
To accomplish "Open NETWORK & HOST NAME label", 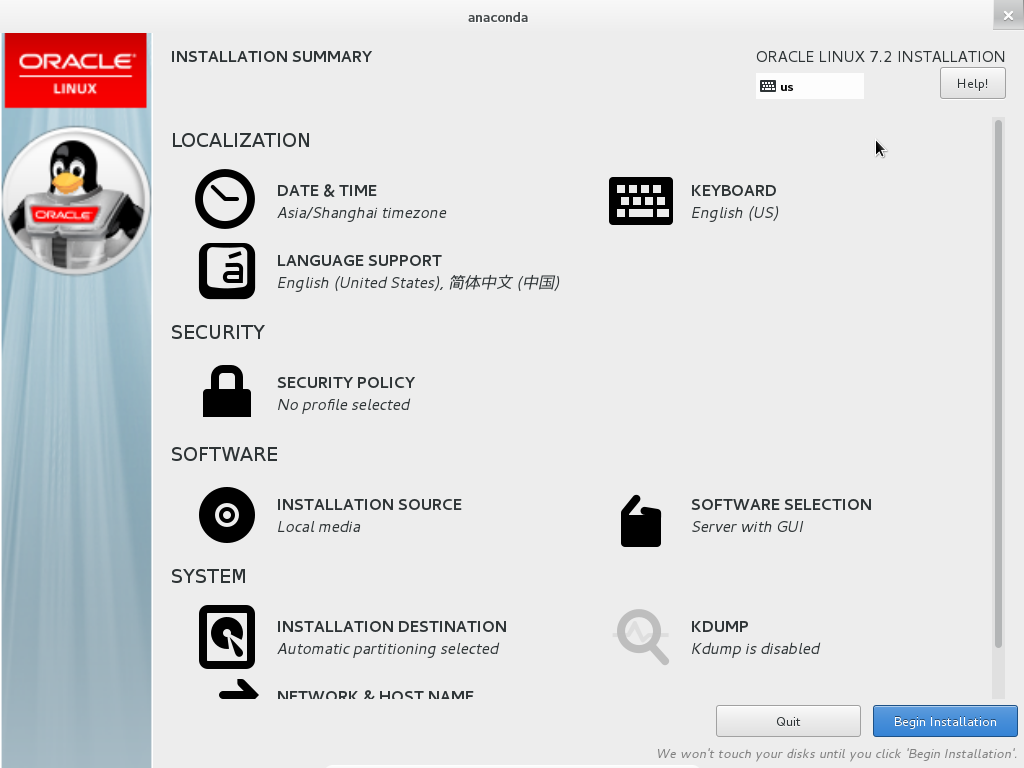I will point(376,694).
